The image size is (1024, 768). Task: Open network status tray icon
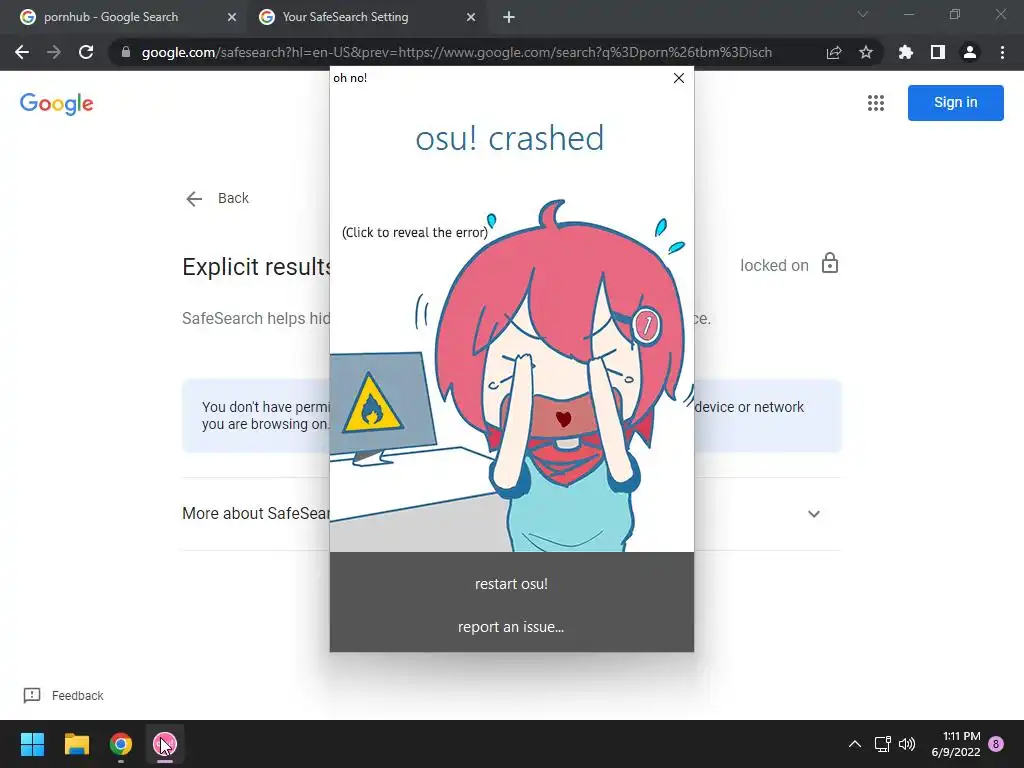coord(882,744)
